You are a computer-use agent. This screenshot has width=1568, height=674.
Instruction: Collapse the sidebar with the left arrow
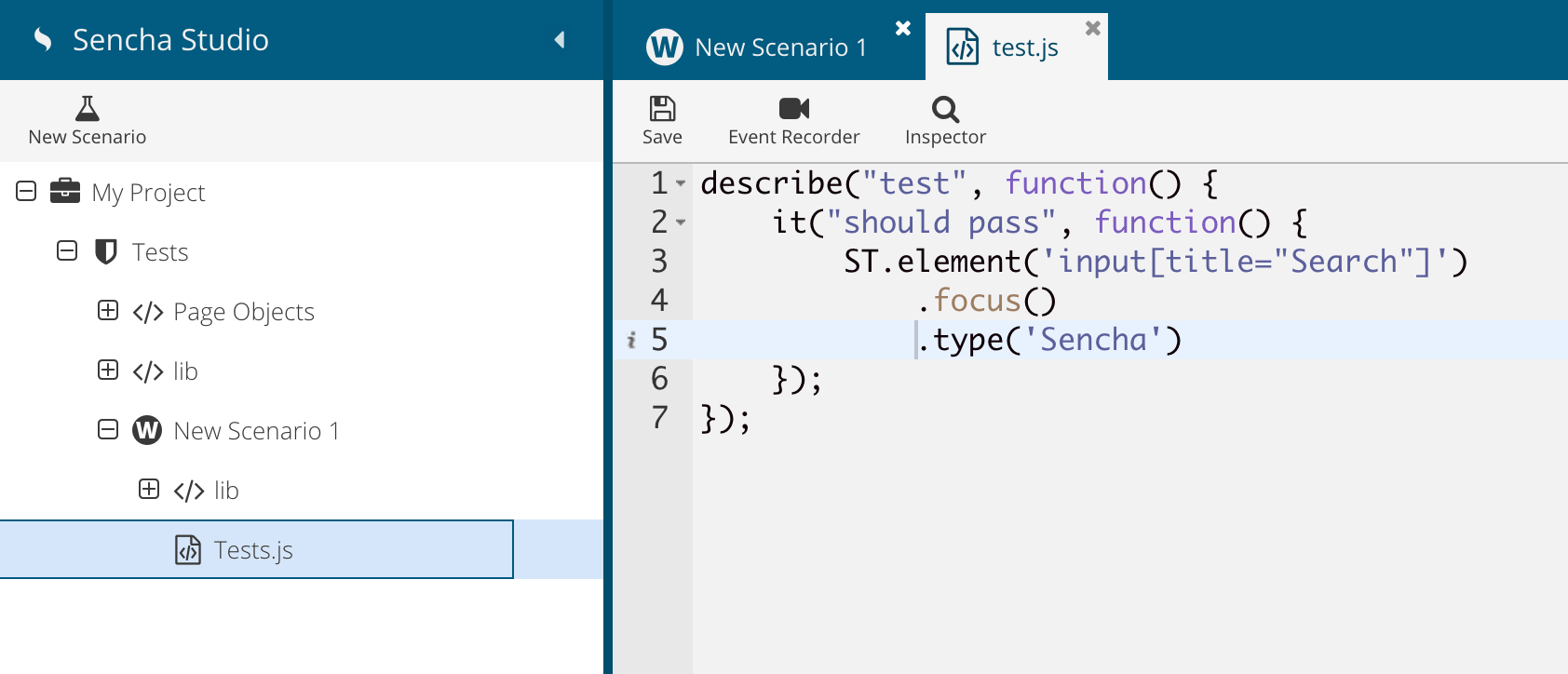(560, 39)
